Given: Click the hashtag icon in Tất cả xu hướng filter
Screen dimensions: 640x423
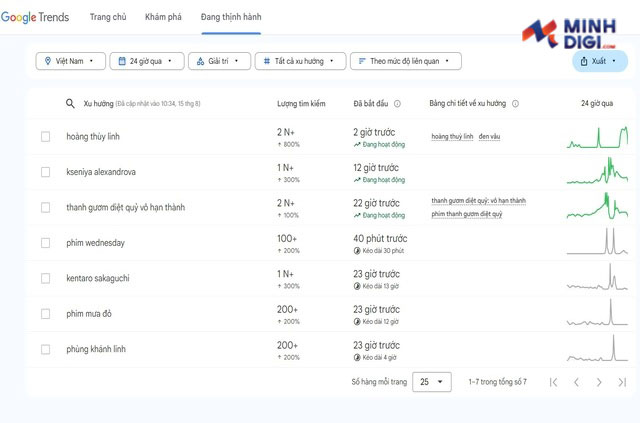Looking at the screenshot, I should point(267,61).
